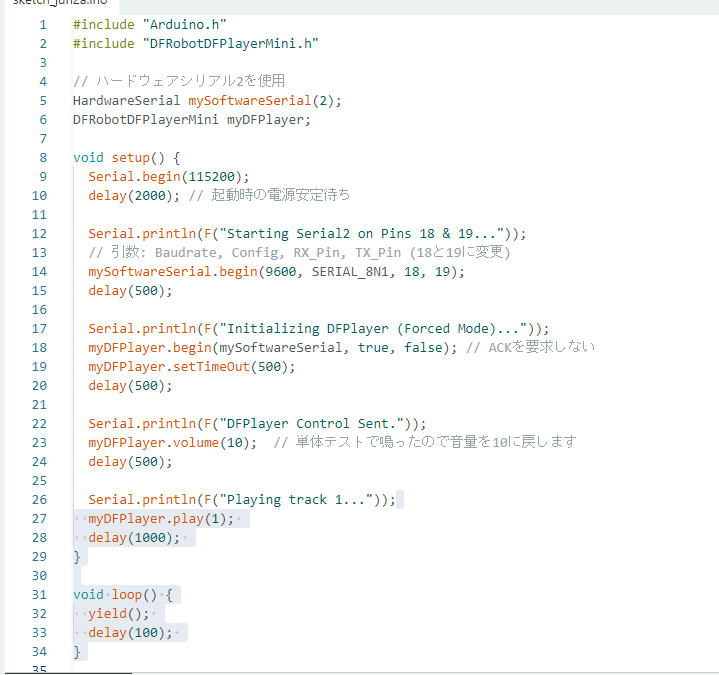Click the 引数: Baudrate, Config comment line
The width and height of the screenshot is (719, 675).
click(x=299, y=253)
